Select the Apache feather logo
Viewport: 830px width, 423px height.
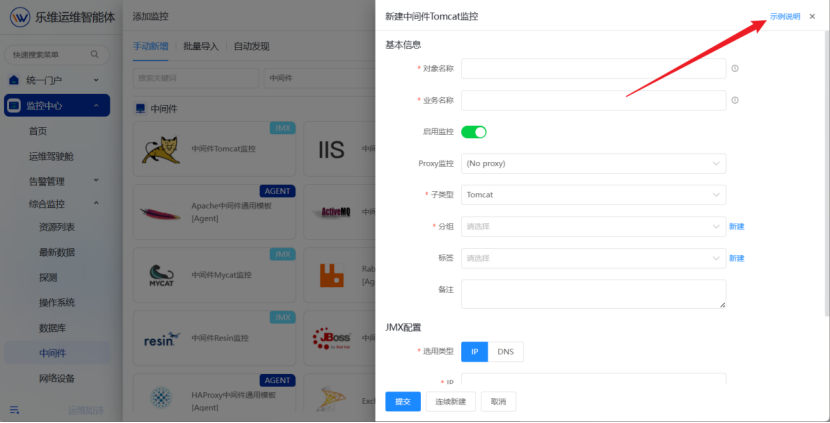[x=160, y=213]
